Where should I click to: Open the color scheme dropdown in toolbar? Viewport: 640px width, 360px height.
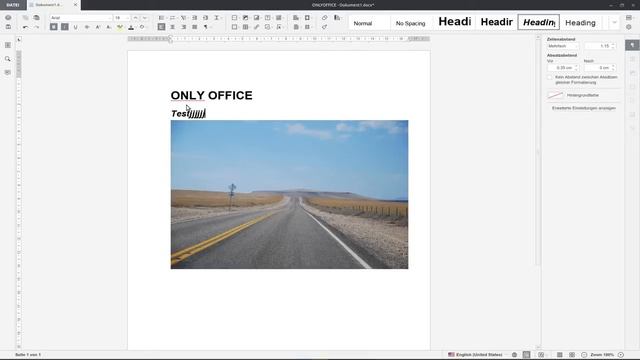pos(337,18)
